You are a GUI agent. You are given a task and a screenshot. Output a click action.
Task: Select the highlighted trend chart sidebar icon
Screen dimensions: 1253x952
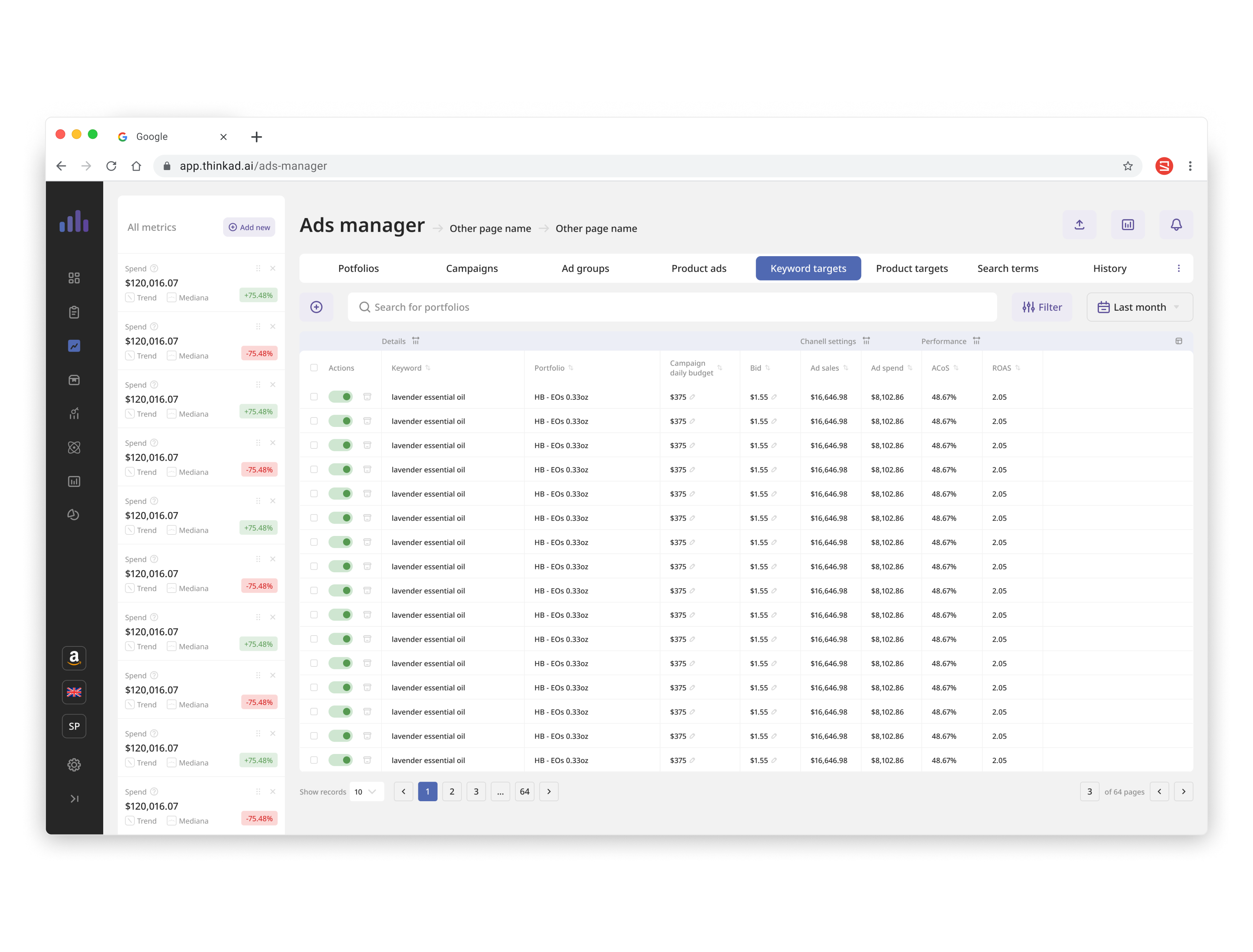tap(74, 346)
